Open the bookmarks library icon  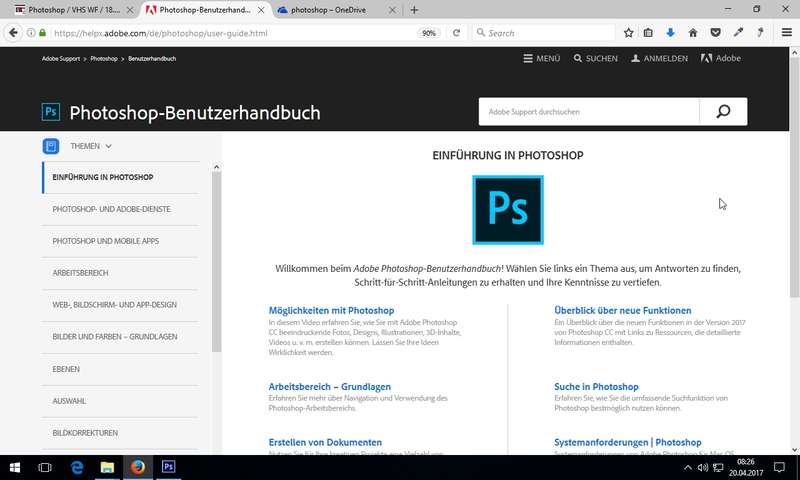[x=648, y=33]
